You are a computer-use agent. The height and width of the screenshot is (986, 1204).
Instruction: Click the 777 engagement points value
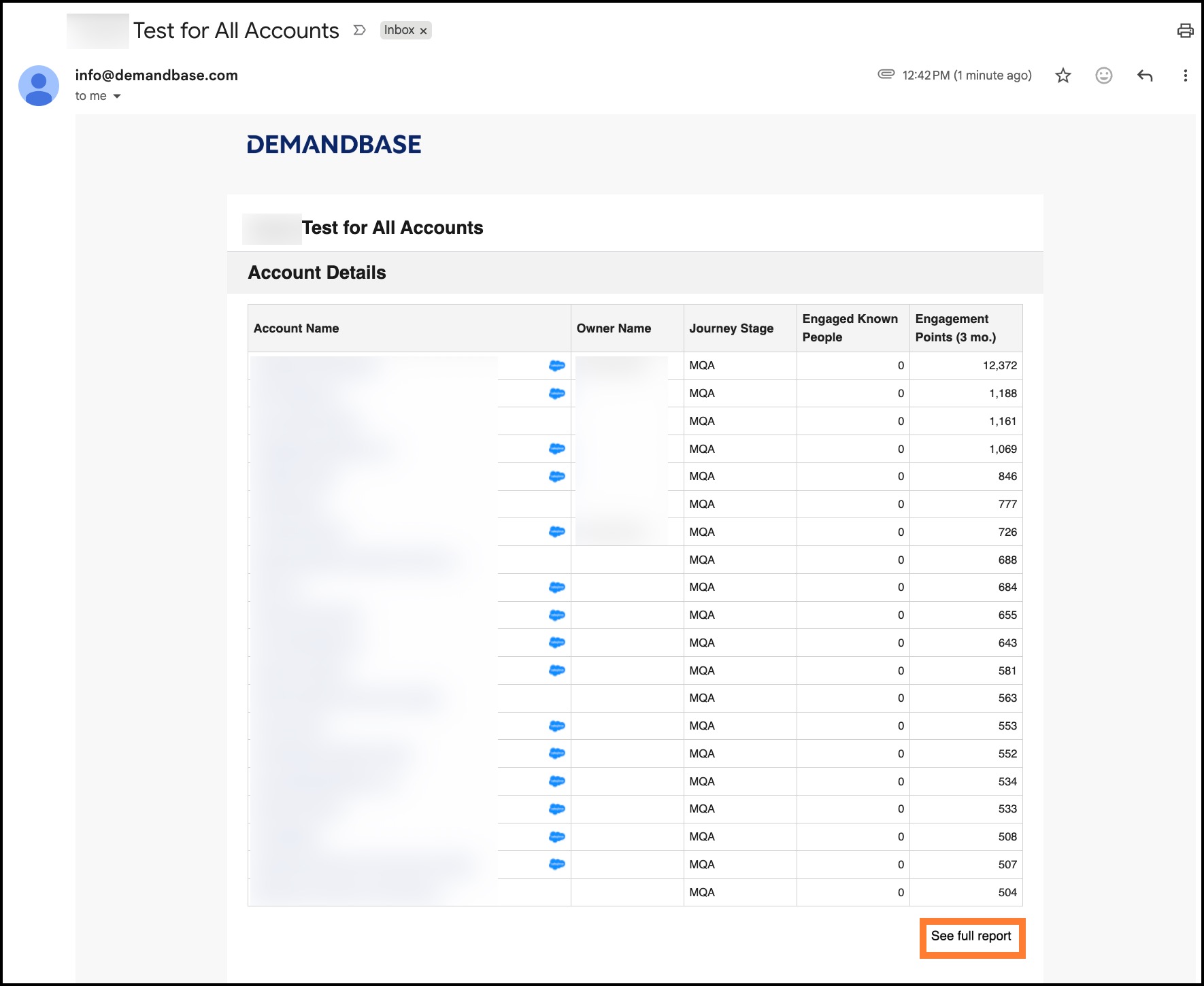[x=1008, y=505]
